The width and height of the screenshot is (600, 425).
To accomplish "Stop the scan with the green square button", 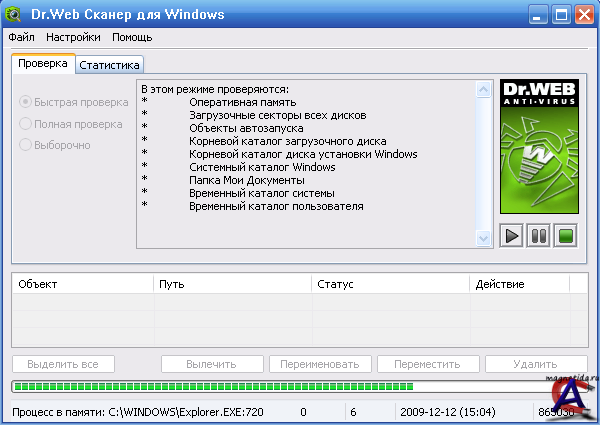I will coord(565,236).
